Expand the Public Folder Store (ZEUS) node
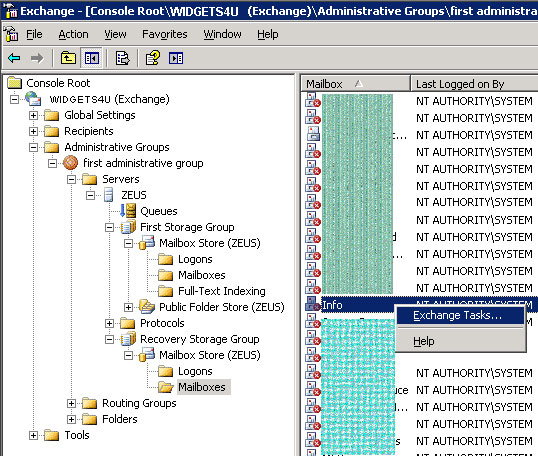The image size is (538, 456). [x=128, y=307]
